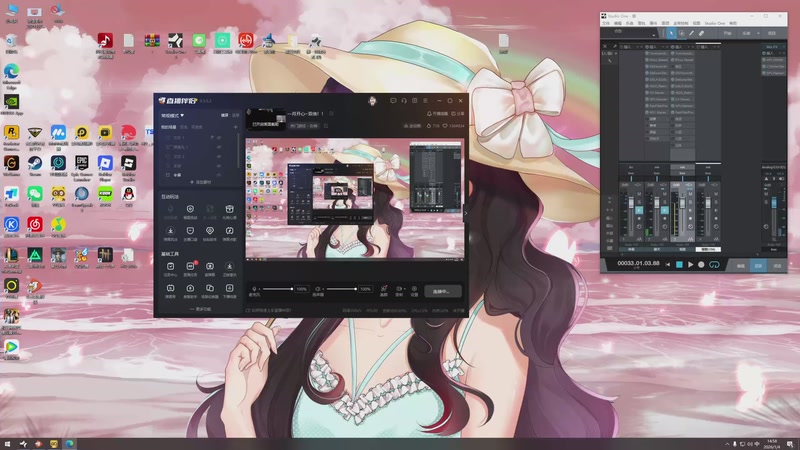Click the microphone icon in 直播伴侣 bottom bar
This screenshot has height=450, width=800.
tap(254, 289)
